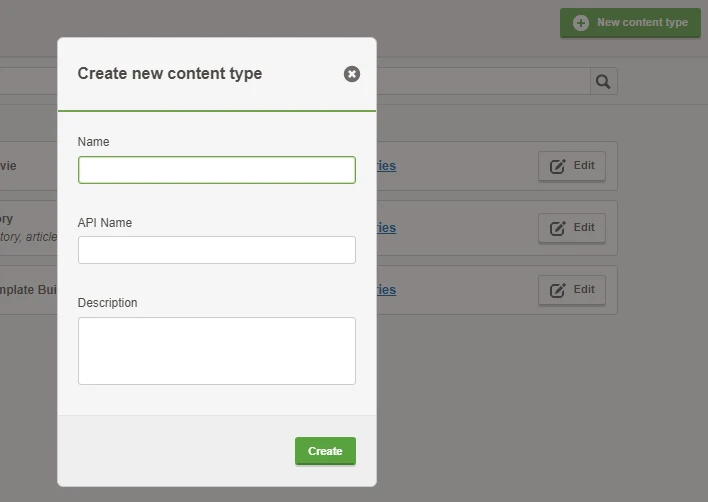
Task: Click the pencil icon in the 'vie' row
Action: tap(558, 166)
